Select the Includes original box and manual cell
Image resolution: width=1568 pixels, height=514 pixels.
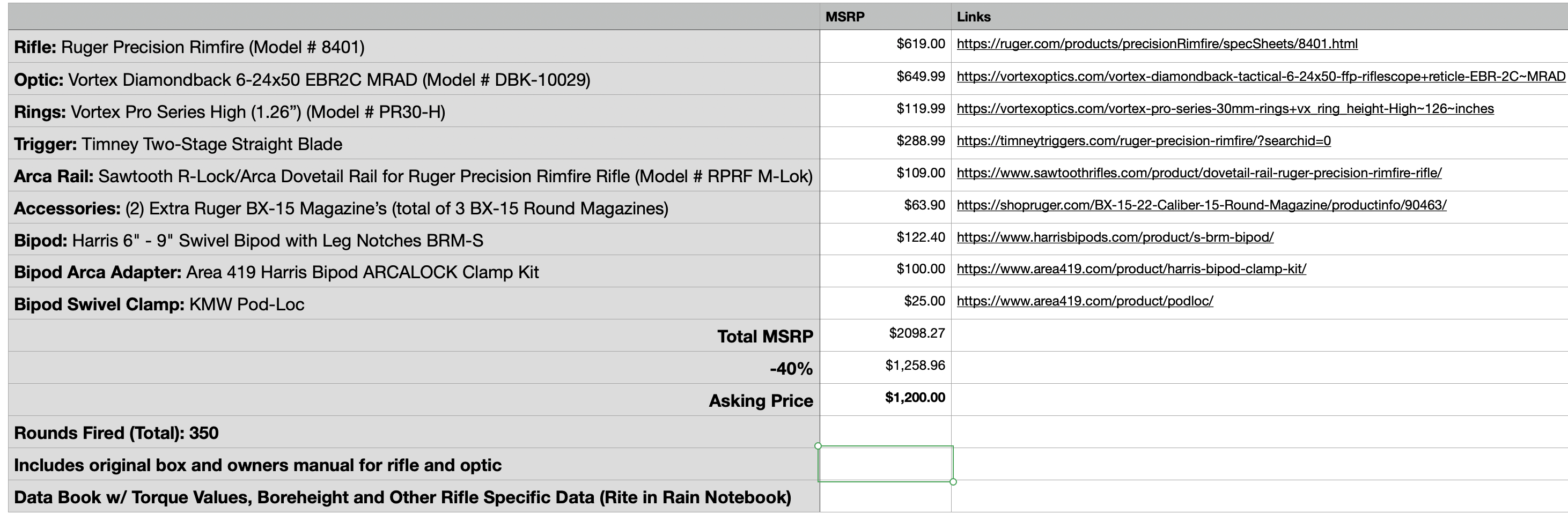(414, 464)
